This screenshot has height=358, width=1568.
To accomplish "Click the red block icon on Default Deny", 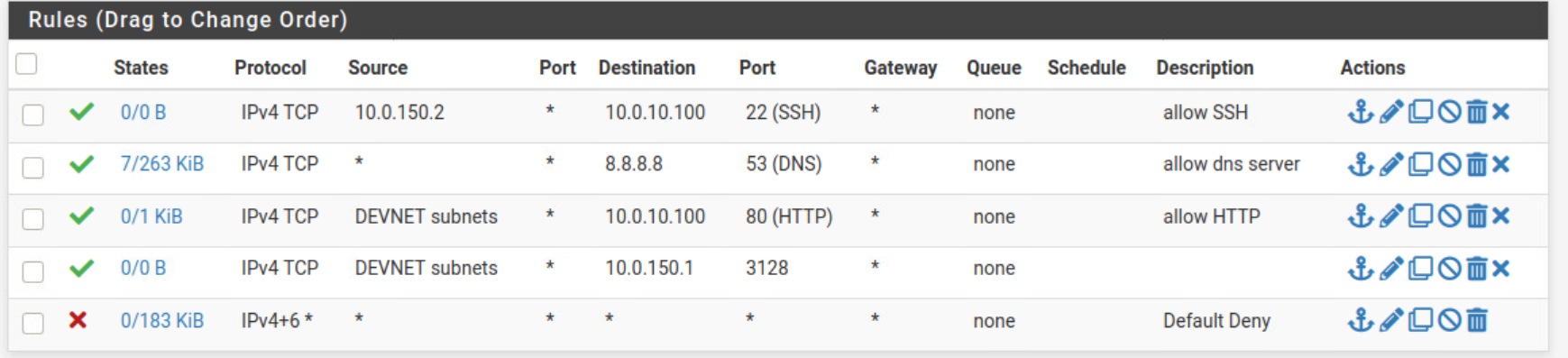I will [x=78, y=319].
